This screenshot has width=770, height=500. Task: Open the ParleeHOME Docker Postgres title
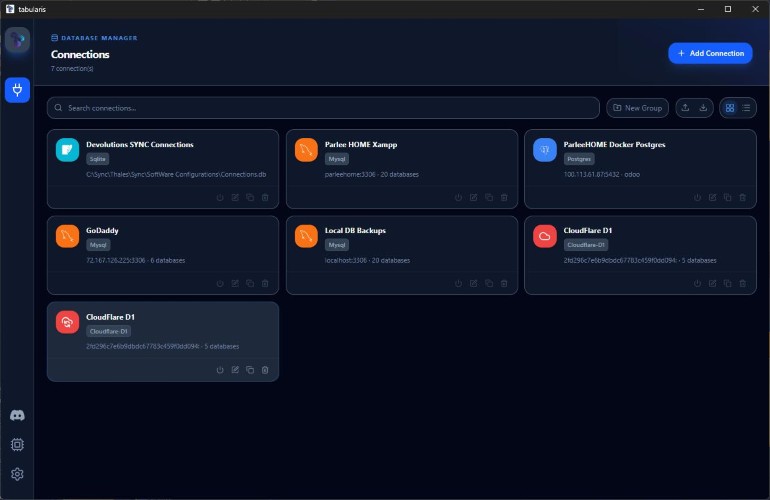coord(614,144)
